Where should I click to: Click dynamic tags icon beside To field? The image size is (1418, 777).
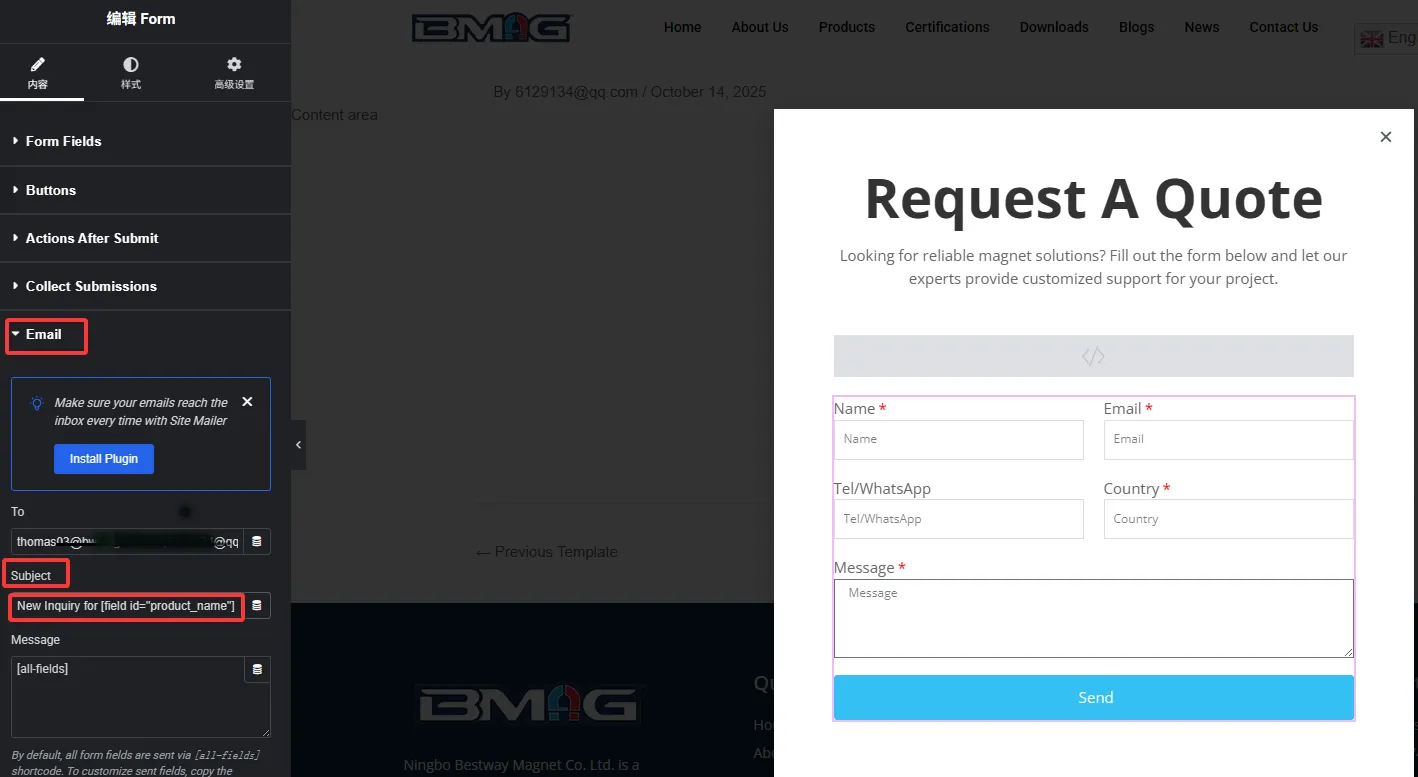coord(257,542)
